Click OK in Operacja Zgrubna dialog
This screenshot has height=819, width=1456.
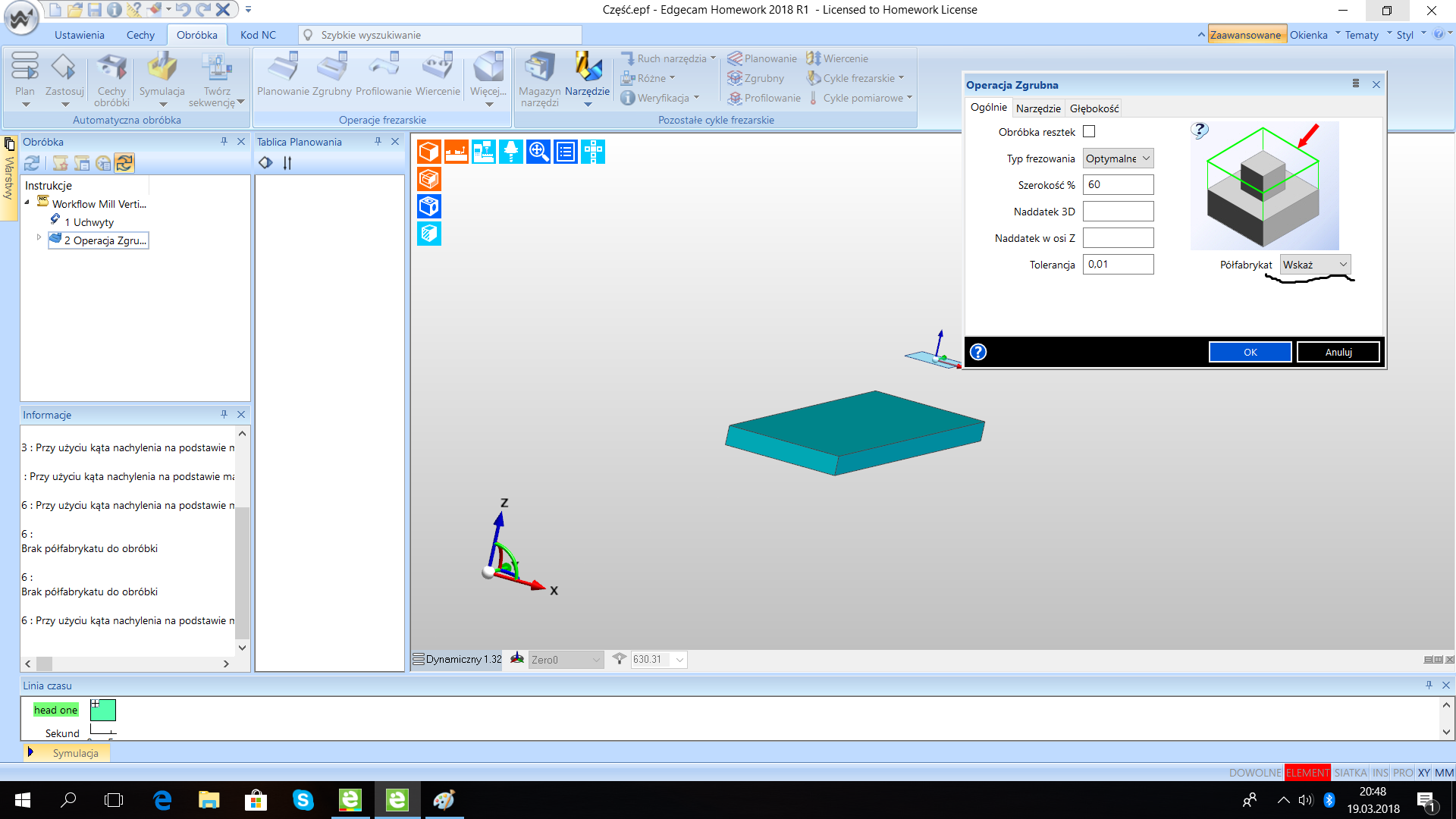point(1250,352)
